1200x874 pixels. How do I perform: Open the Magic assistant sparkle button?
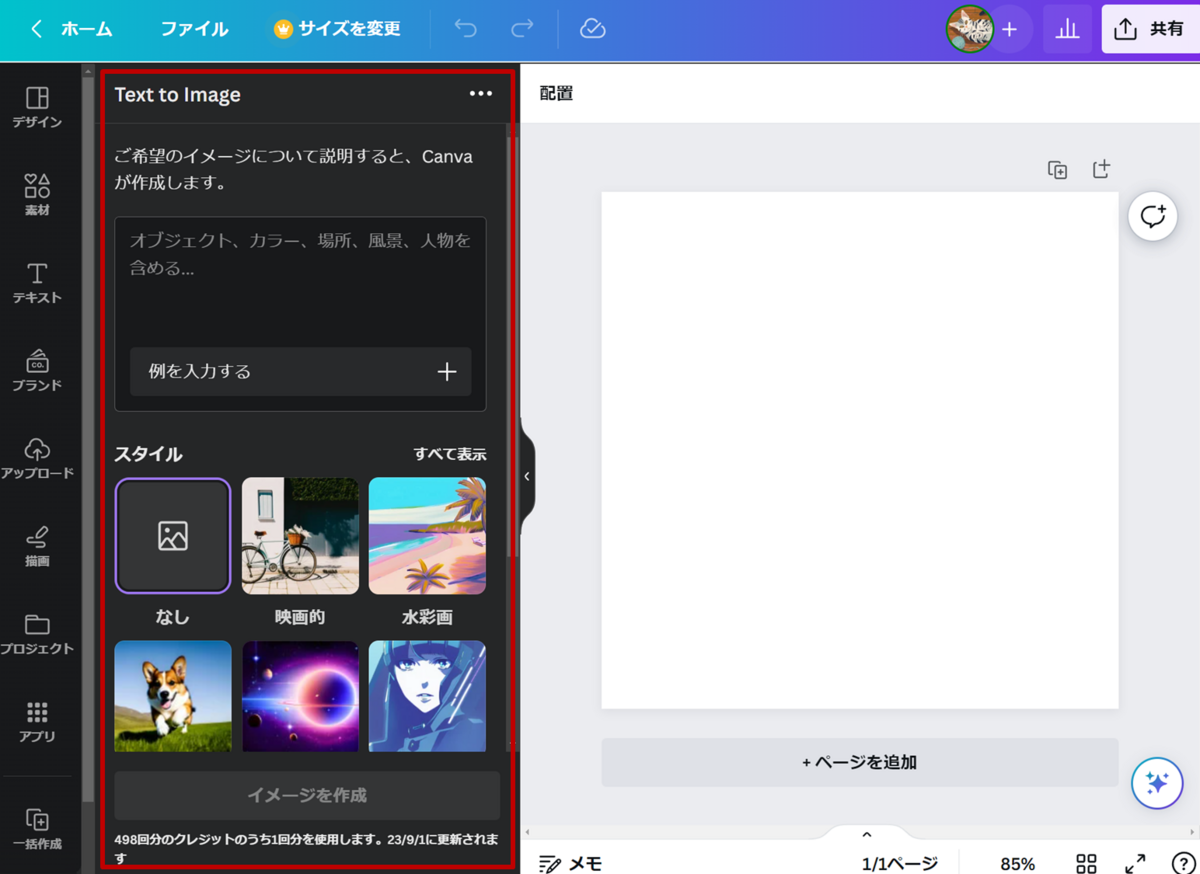pos(1157,783)
